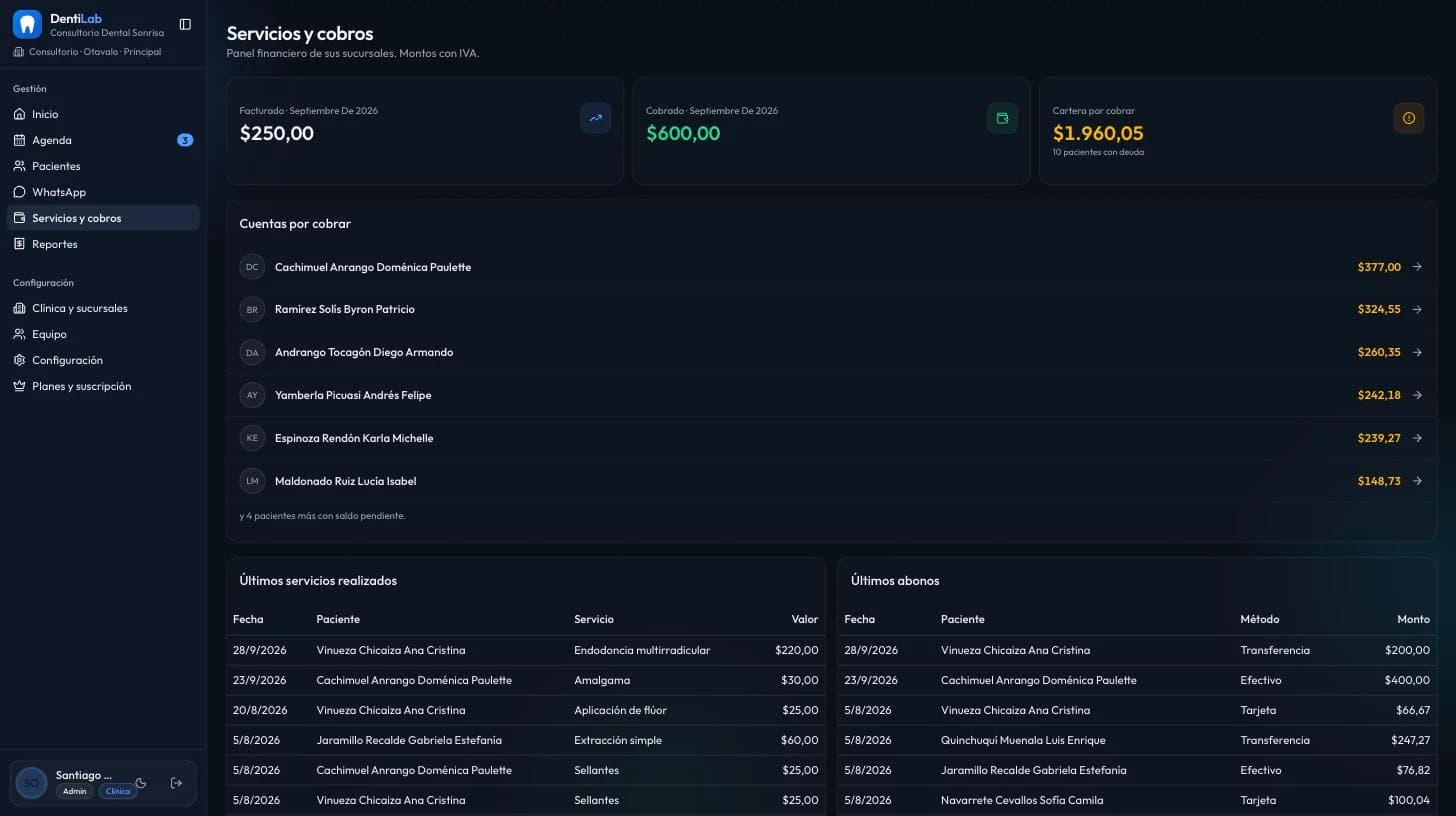This screenshot has height=816, width=1456.
Task: Click the $148,73 pending amount
Action: pyautogui.click(x=1379, y=481)
